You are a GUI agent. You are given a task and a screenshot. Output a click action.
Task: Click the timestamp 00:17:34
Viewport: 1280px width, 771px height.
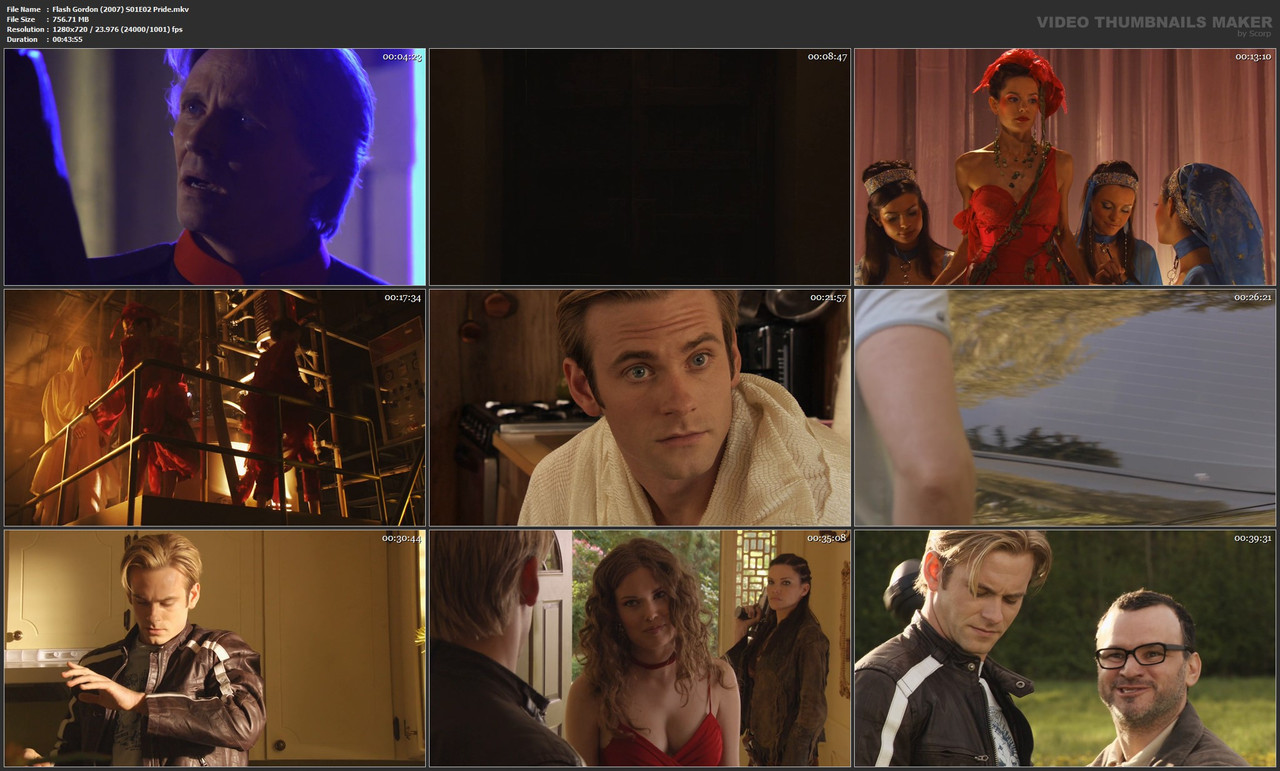402,297
